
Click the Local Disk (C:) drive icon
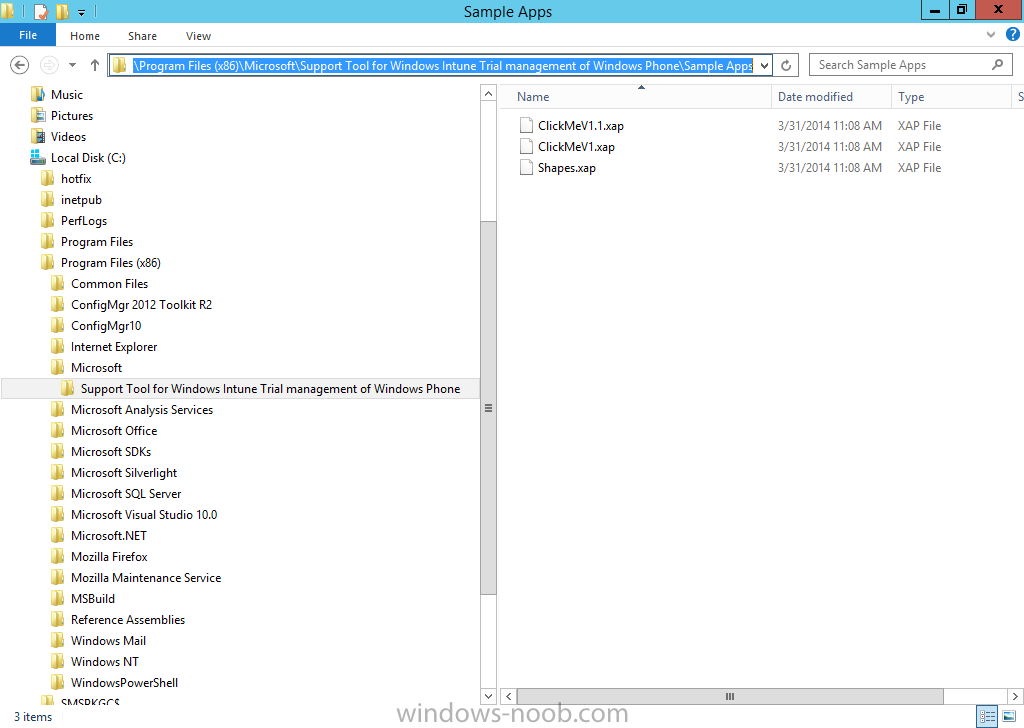coord(37,157)
